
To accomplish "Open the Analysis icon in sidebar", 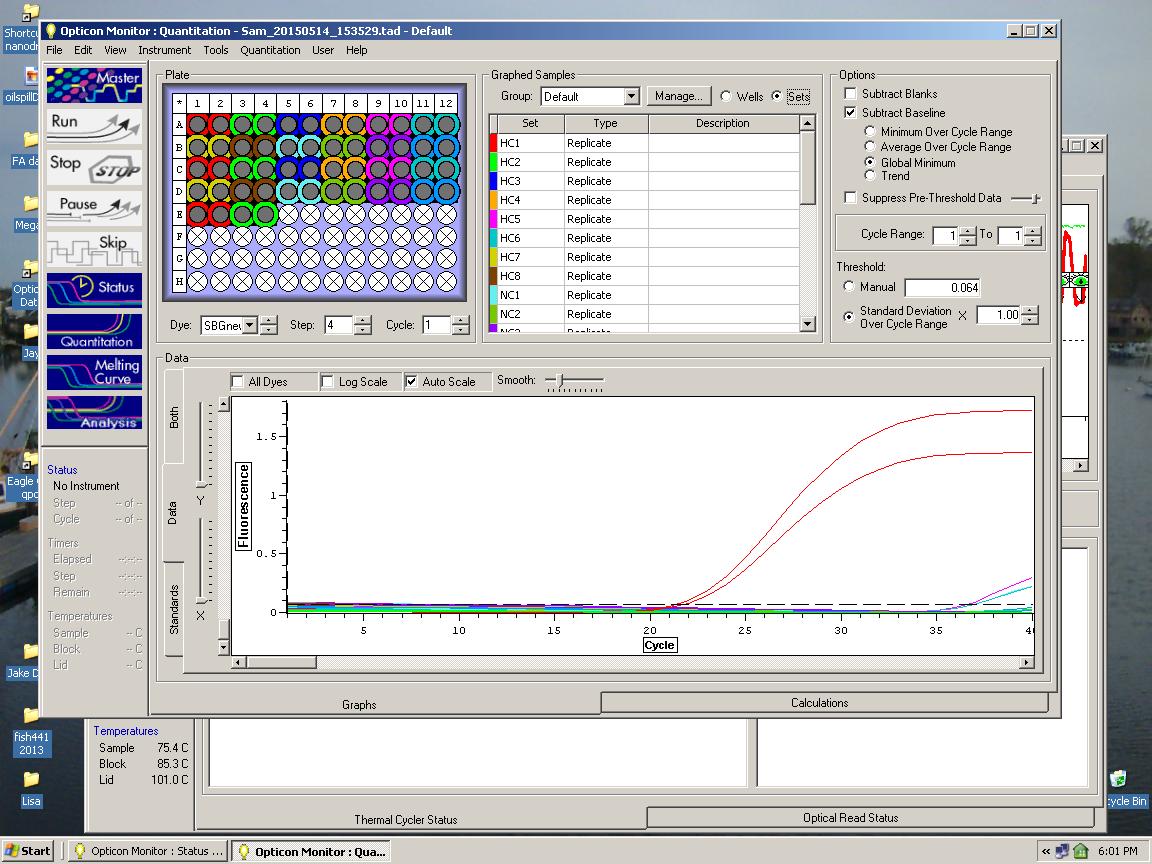I will (x=94, y=414).
